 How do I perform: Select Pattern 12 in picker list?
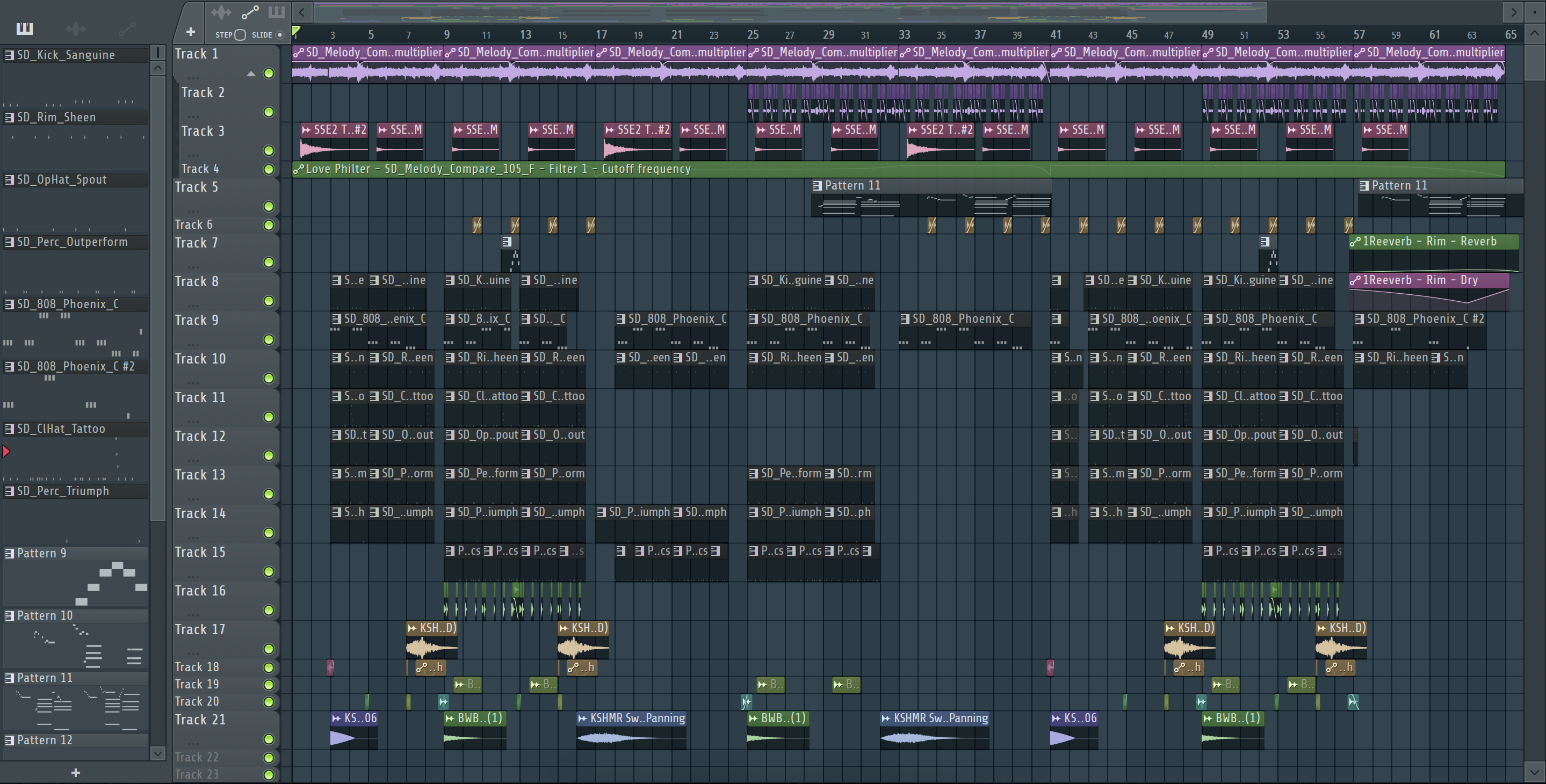point(76,740)
